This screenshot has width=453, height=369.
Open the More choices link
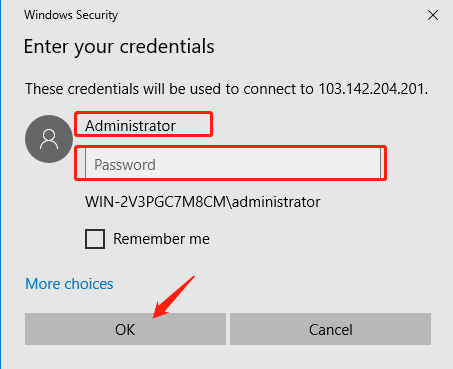(x=69, y=284)
